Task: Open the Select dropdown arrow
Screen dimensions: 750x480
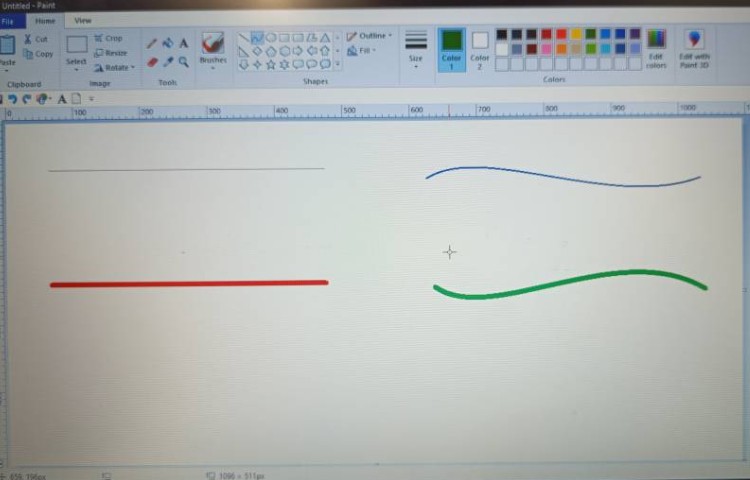Action: pyautogui.click(x=77, y=70)
